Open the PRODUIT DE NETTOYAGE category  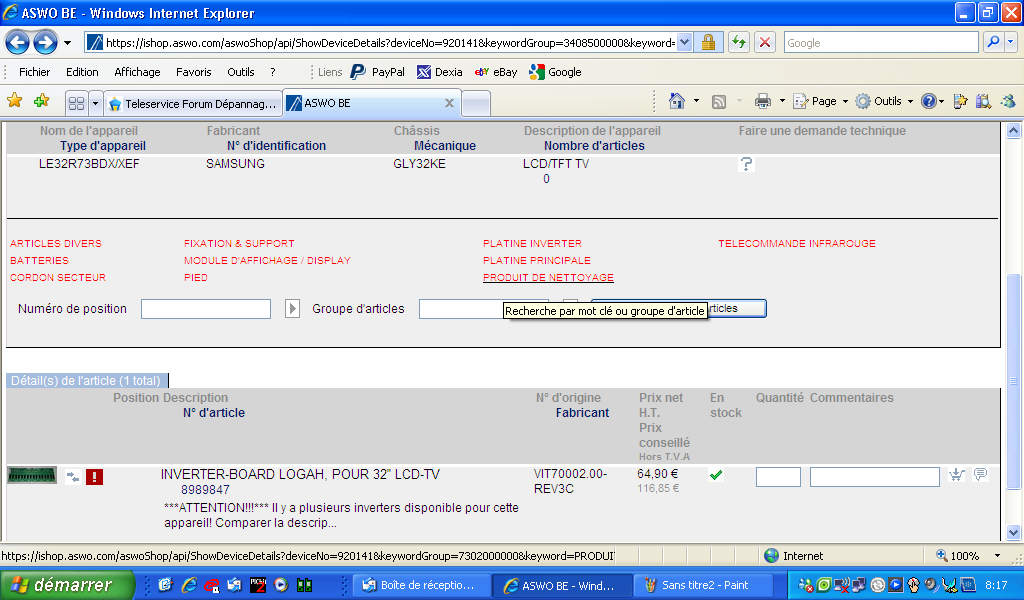[548, 277]
